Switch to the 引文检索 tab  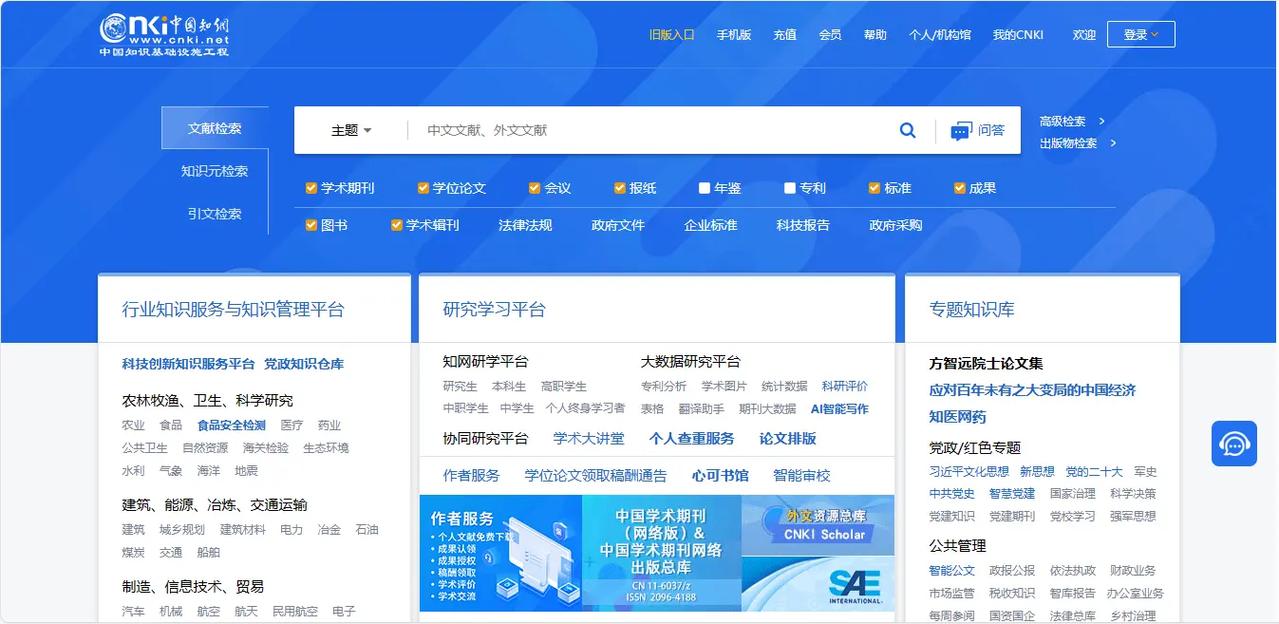click(215, 213)
